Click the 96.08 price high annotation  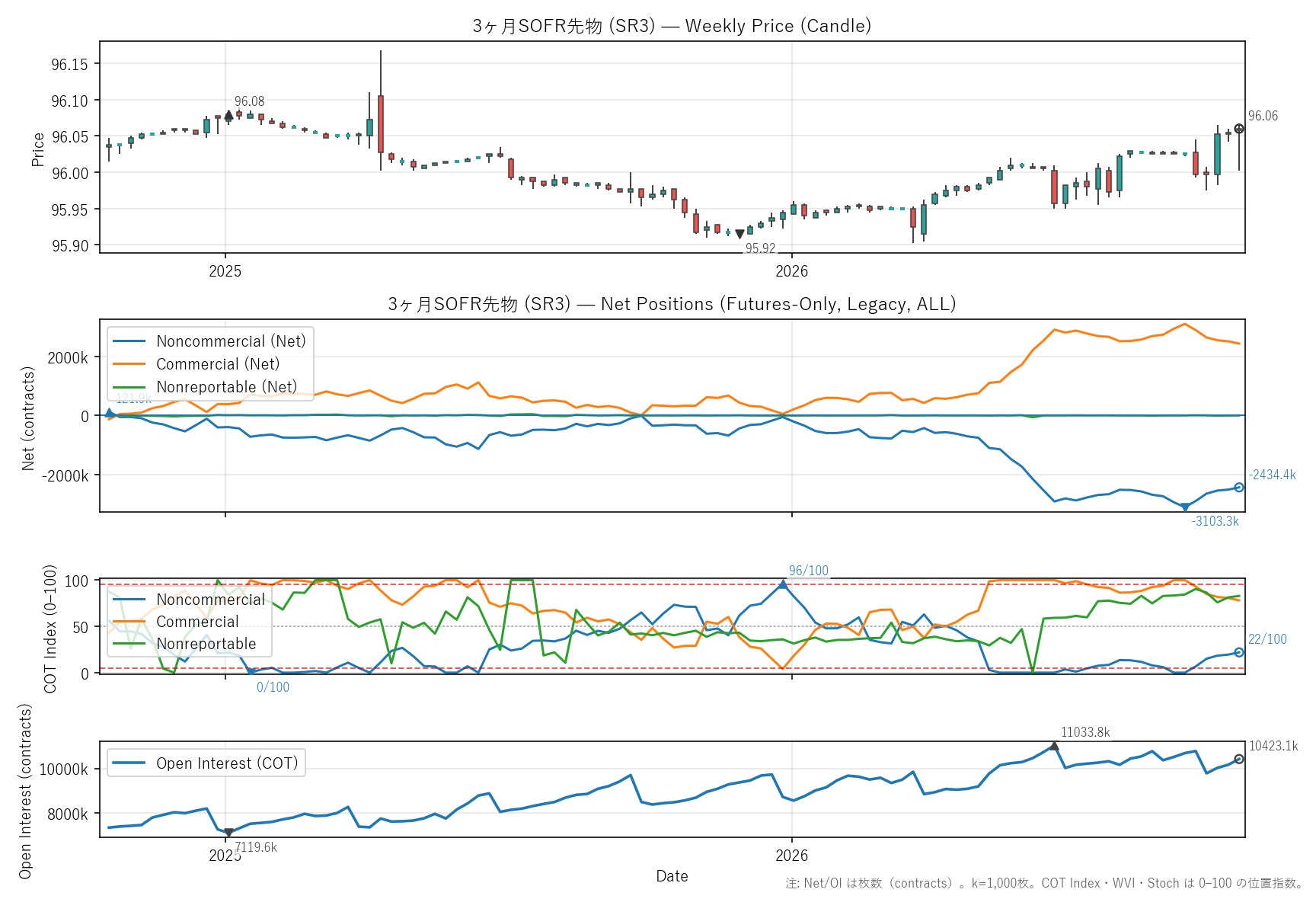250,101
